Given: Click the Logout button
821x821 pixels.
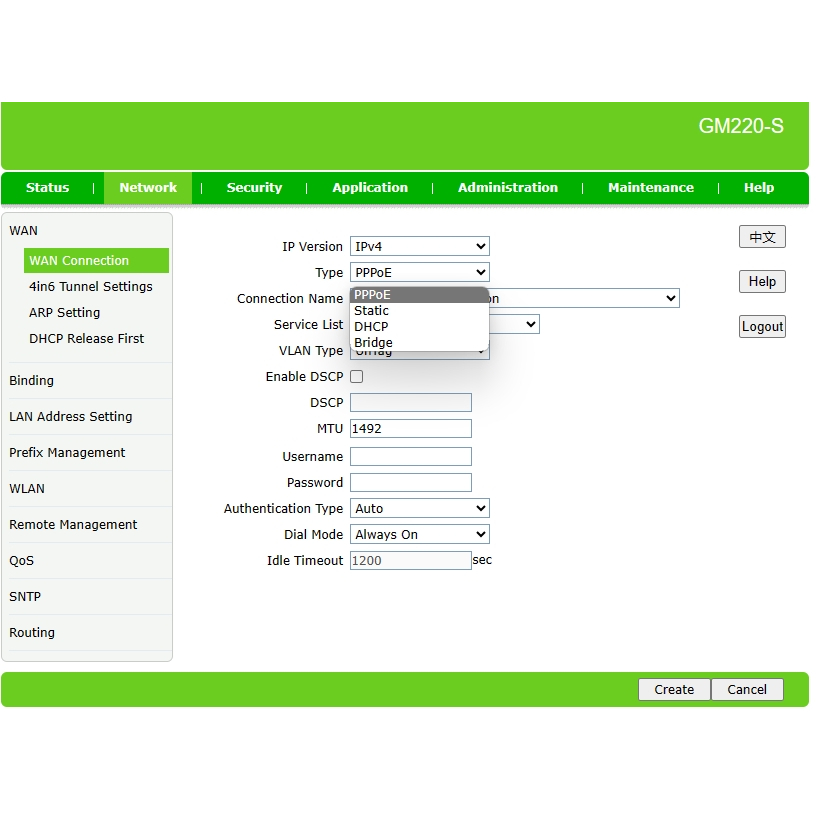Looking at the screenshot, I should pyautogui.click(x=762, y=327).
